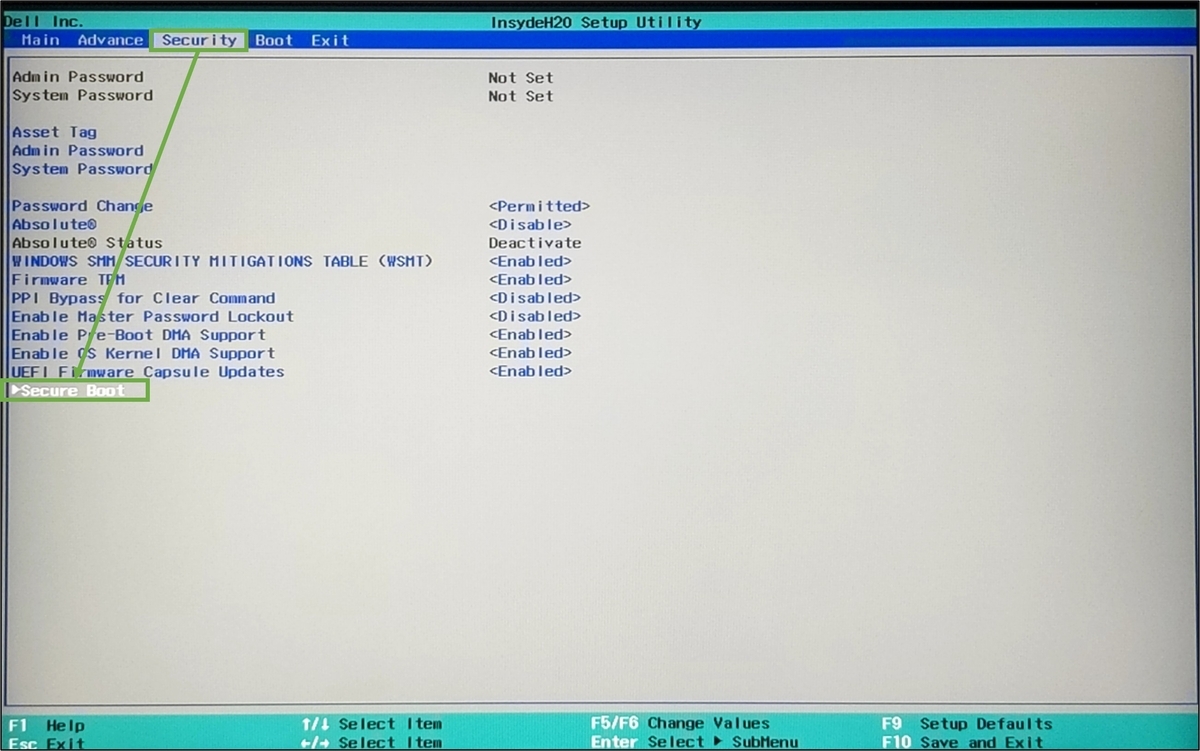Select Enable OS Kernel DMA Support option
Screen dimensions: 1200x751
(143, 353)
